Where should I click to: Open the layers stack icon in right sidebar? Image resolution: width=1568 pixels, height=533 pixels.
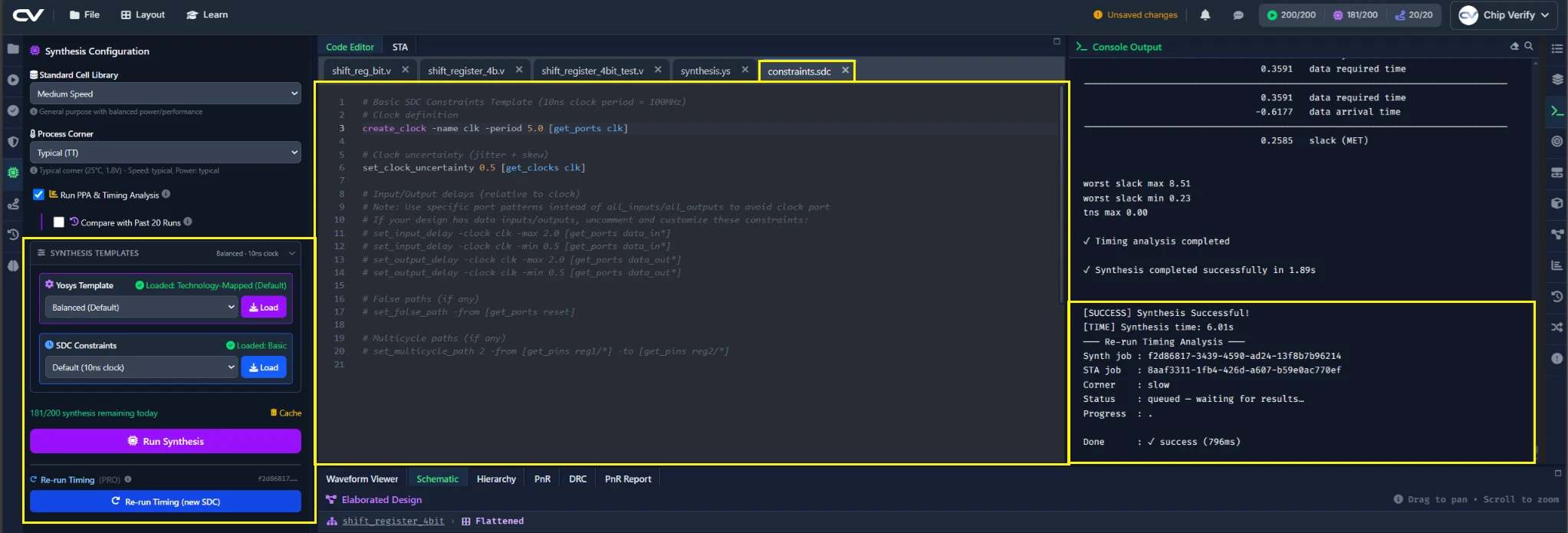(1556, 79)
